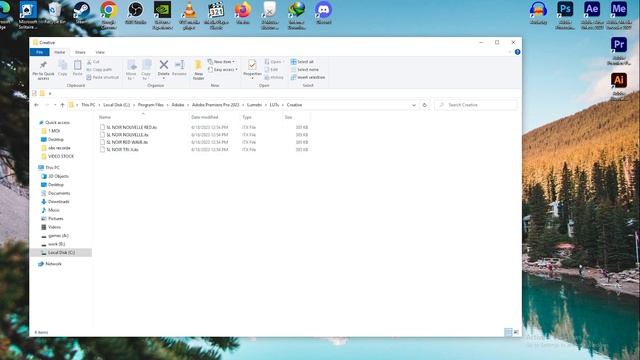
Task: Refresh the Creative folder view
Action: point(424,105)
